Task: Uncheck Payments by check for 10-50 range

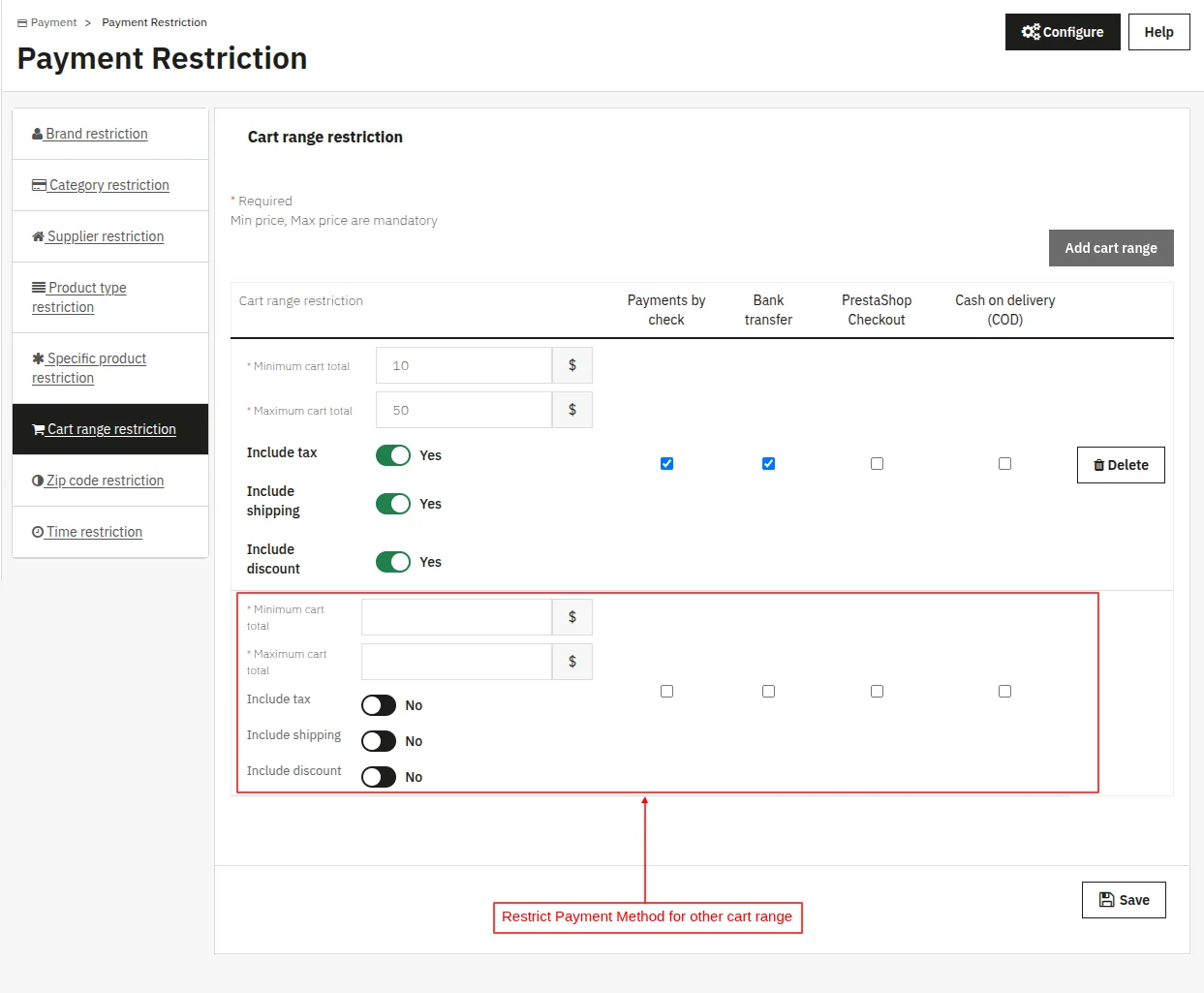Action: (x=666, y=464)
